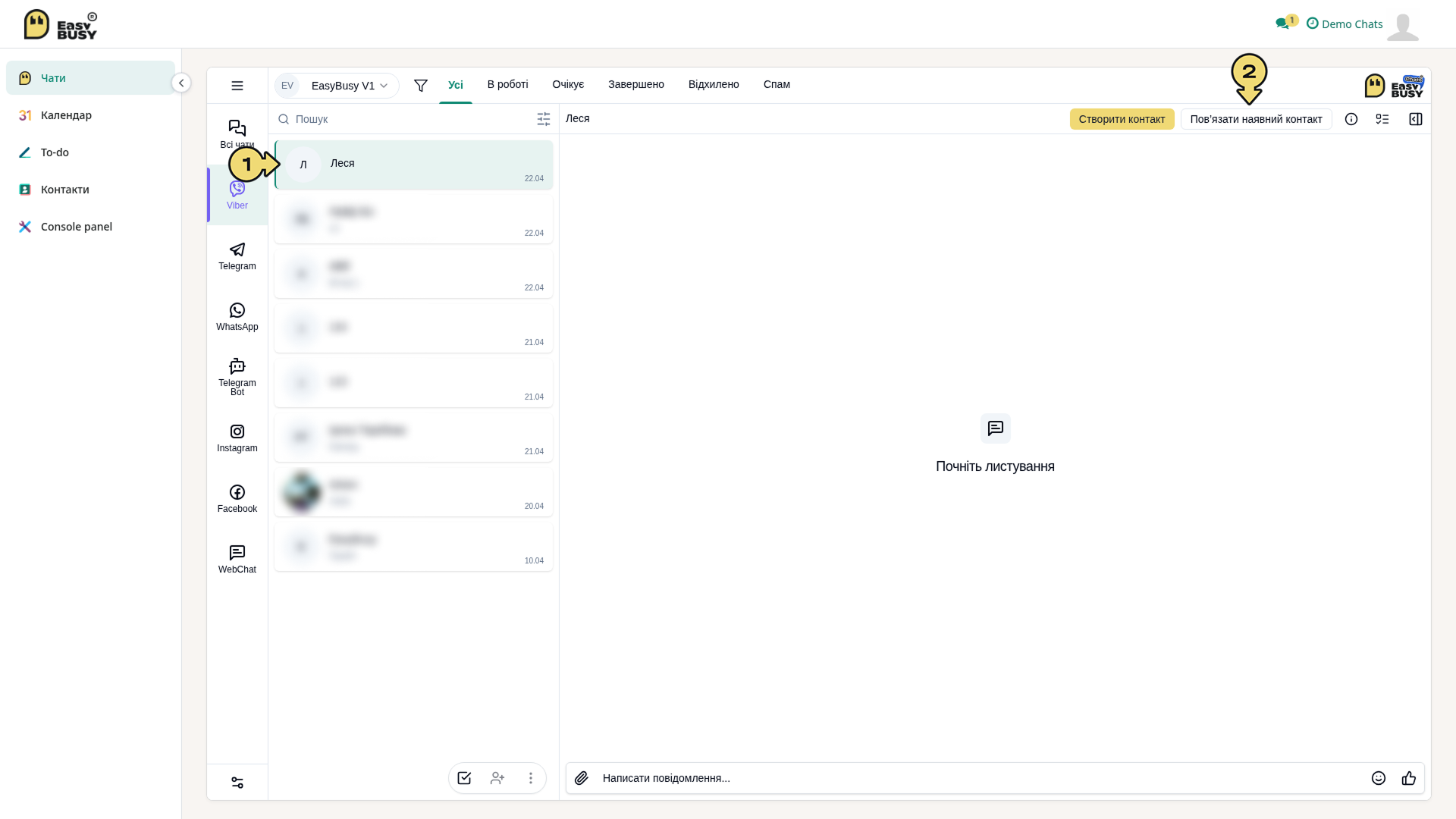1456x819 pixels.
Task: Switch to the В роботі tab
Action: click(x=508, y=84)
